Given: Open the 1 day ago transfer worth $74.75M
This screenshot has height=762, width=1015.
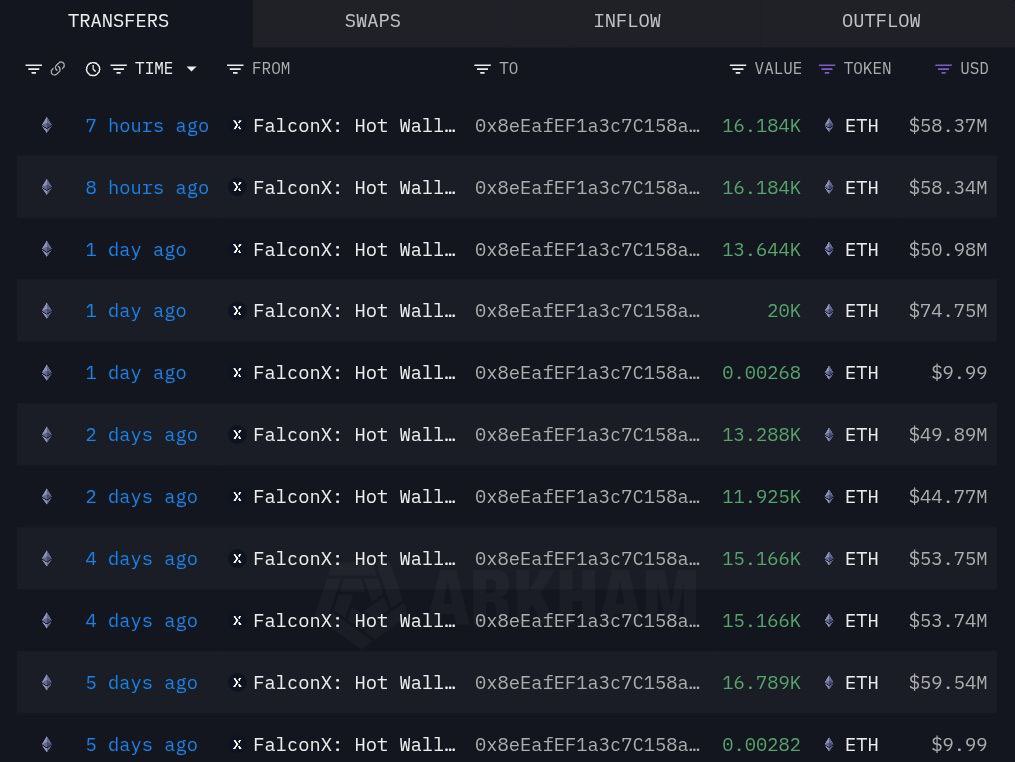Looking at the screenshot, I should pyautogui.click(x=136, y=311).
